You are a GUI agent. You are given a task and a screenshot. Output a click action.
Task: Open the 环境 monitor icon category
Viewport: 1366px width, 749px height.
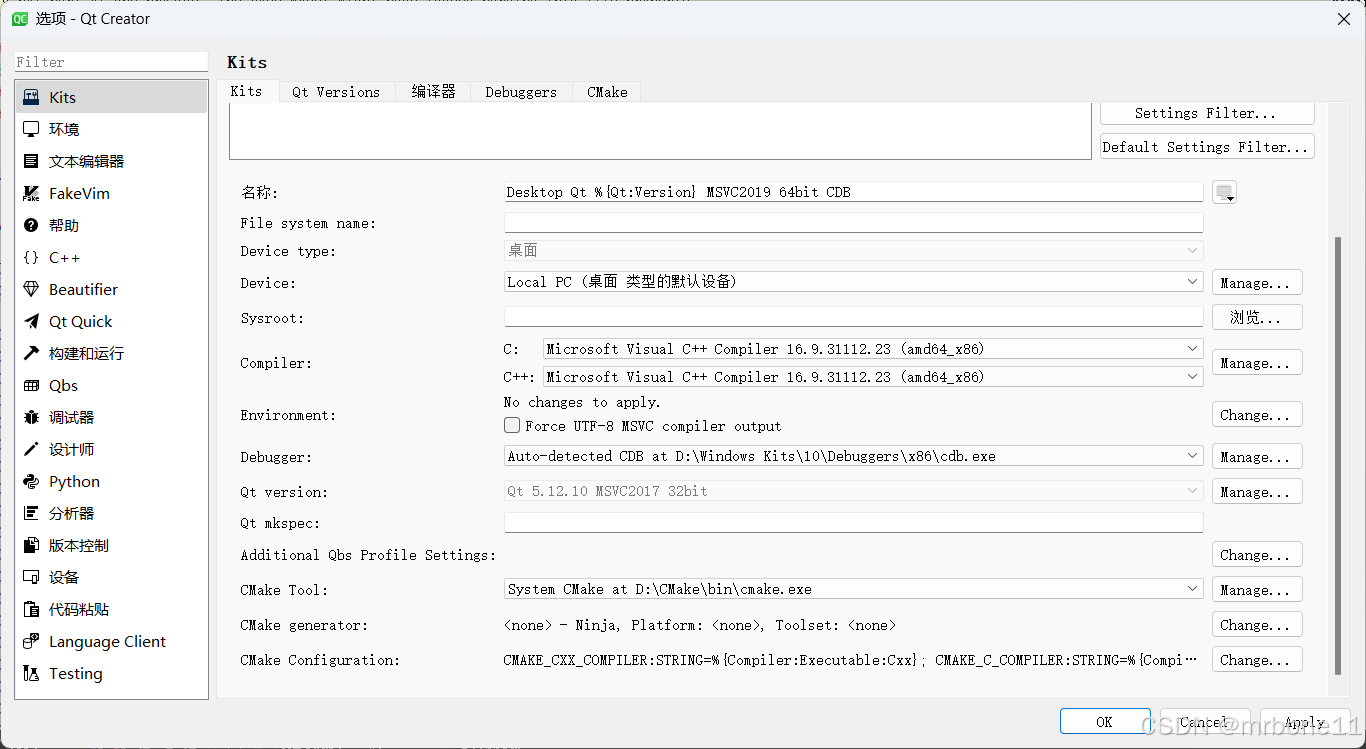(31, 129)
